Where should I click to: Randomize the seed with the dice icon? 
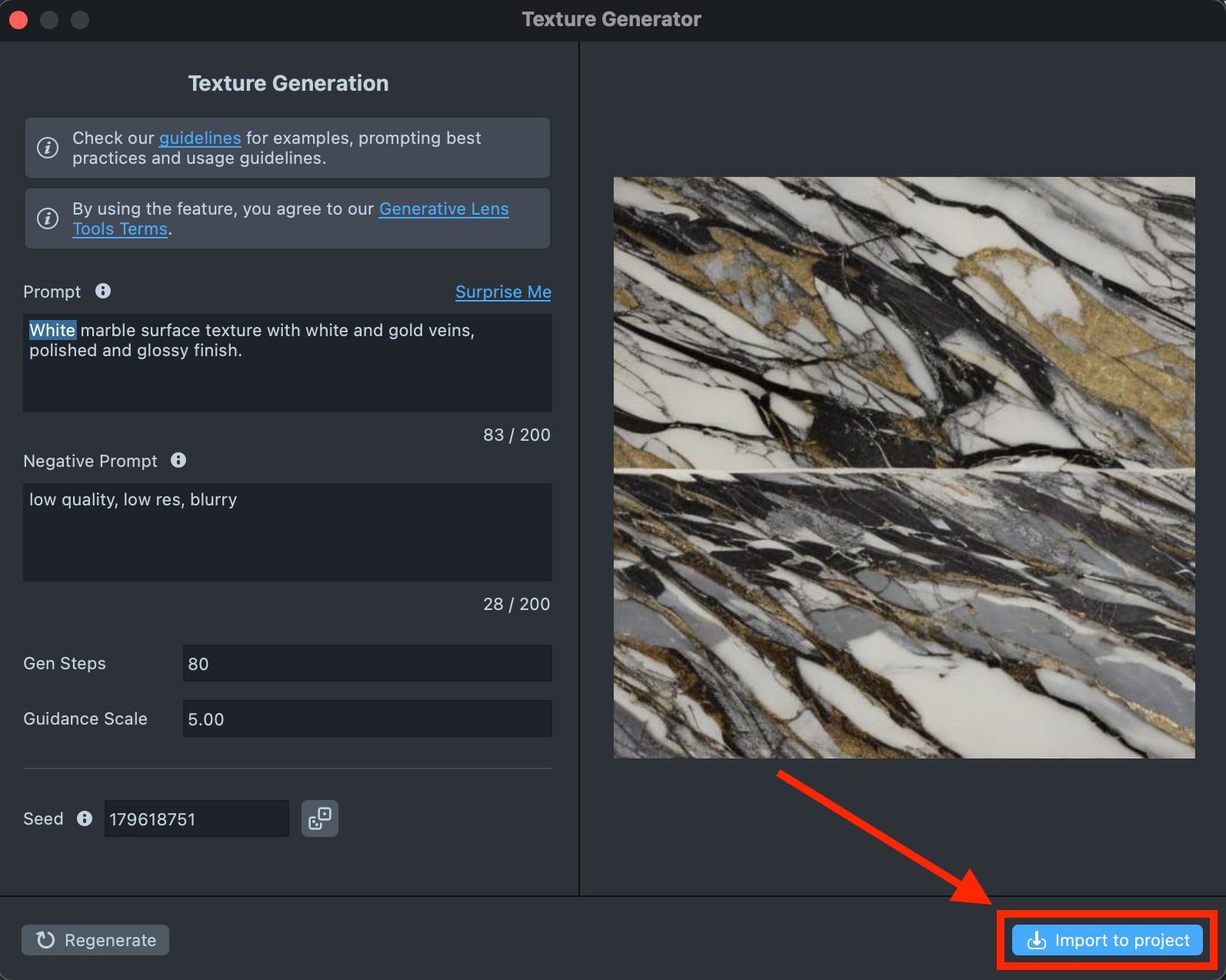(x=320, y=818)
